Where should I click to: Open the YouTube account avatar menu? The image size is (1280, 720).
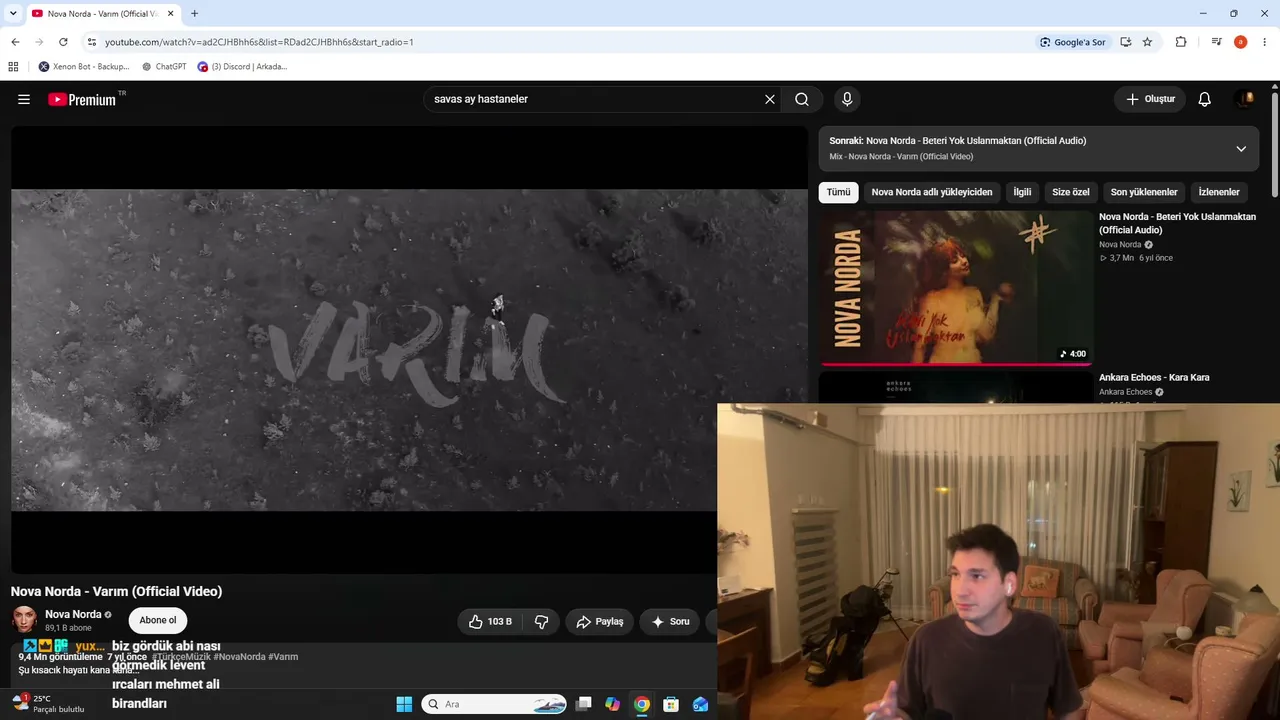click(x=1245, y=99)
